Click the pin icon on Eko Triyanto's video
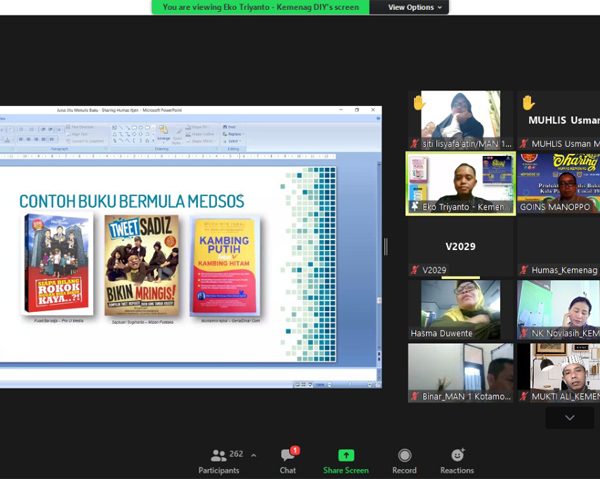The image size is (600, 479). click(415, 207)
